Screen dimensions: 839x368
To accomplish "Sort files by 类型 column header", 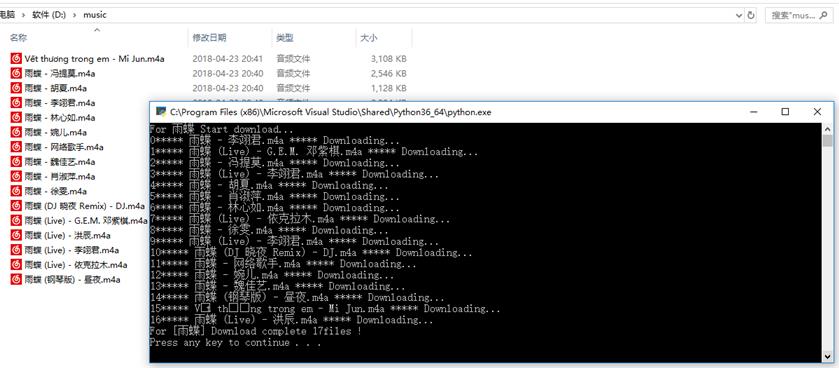I will coord(285,38).
